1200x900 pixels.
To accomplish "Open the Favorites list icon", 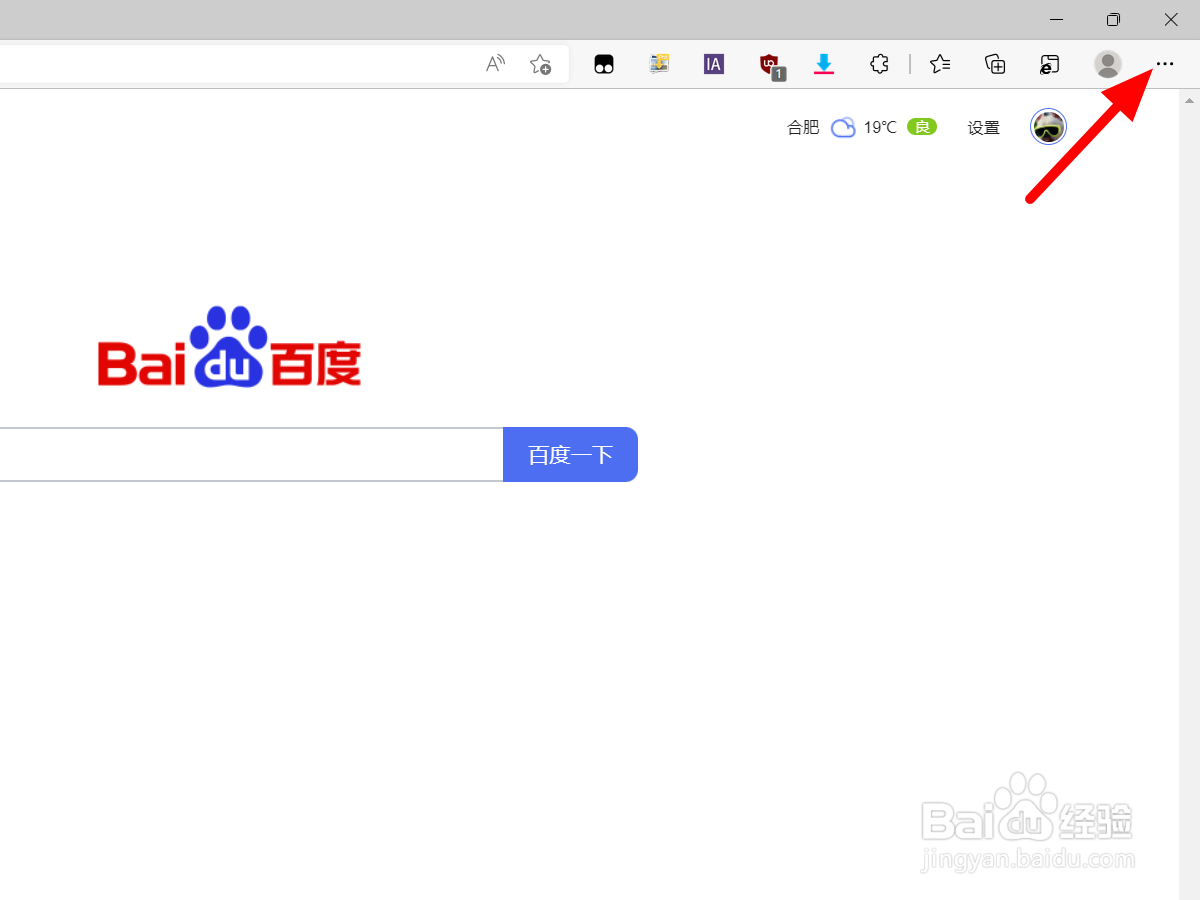I will click(940, 64).
